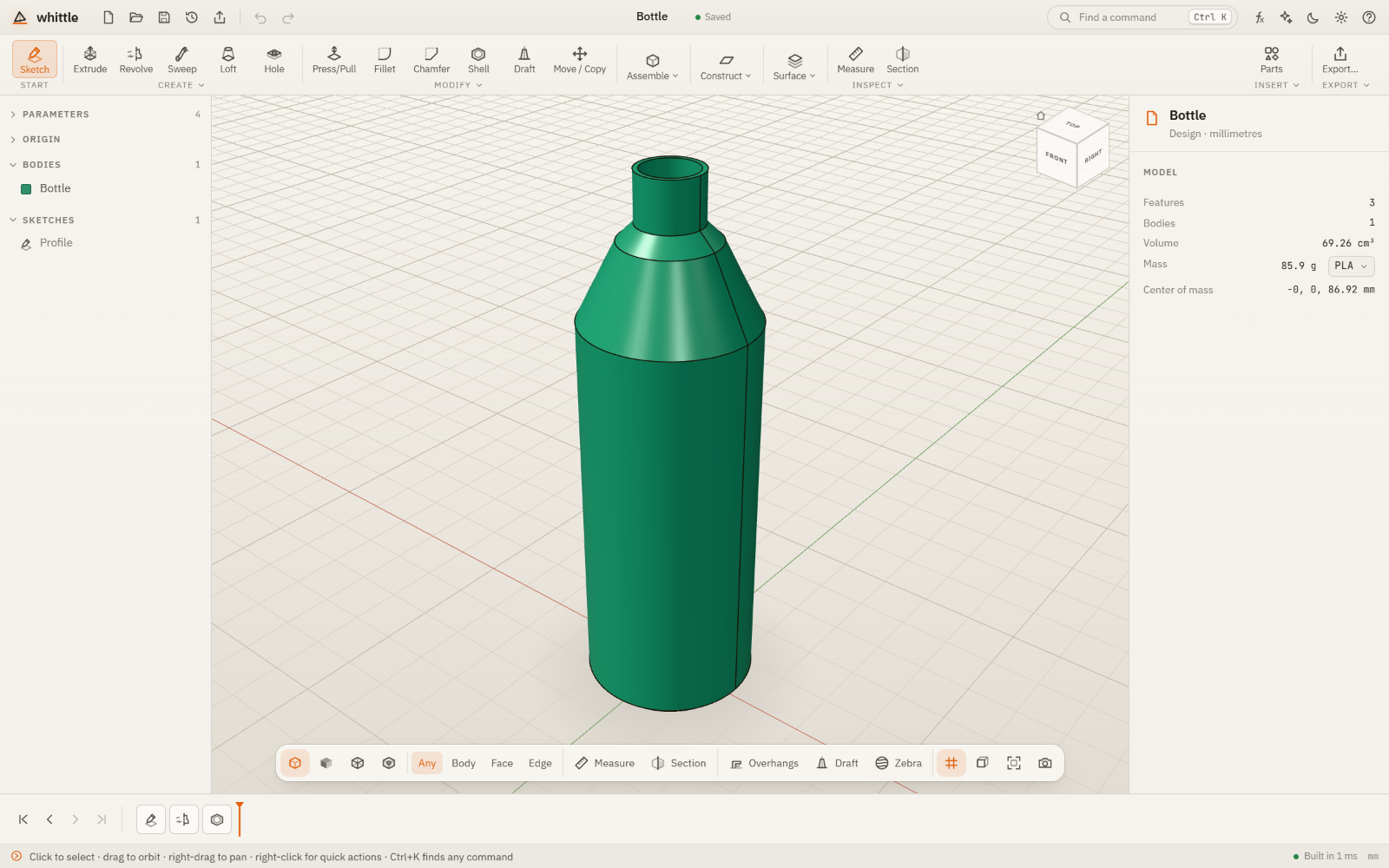Open the Assemble dropdown
This screenshot has width=1389, height=868.
pos(653,65)
